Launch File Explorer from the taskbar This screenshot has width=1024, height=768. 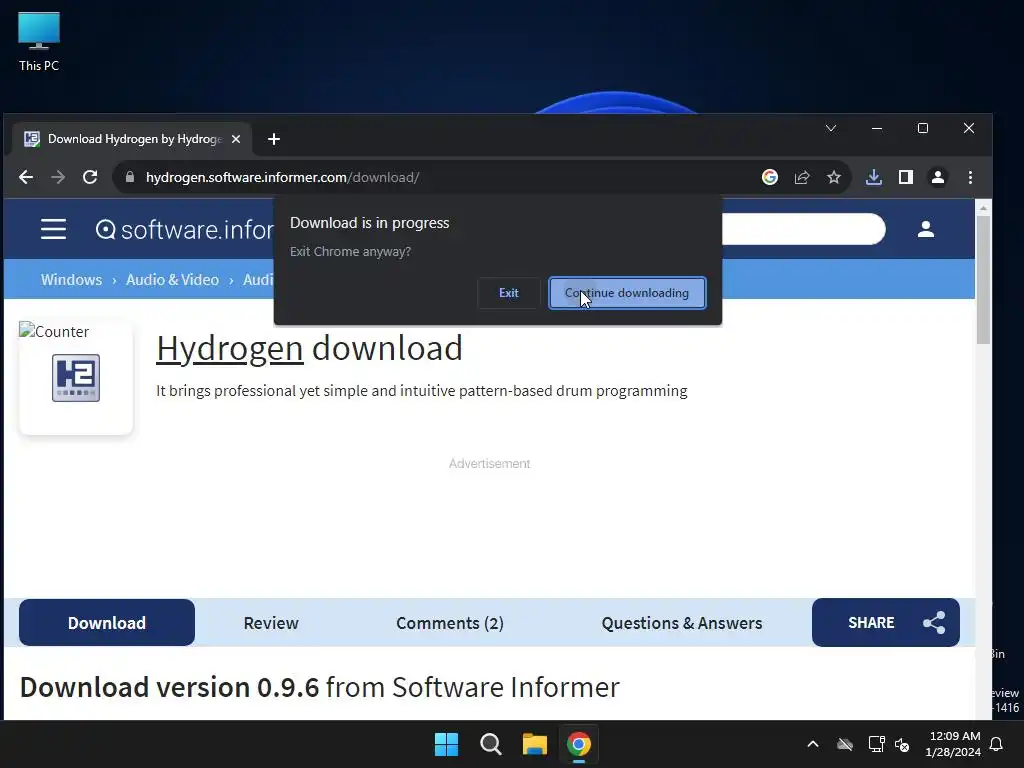point(535,744)
